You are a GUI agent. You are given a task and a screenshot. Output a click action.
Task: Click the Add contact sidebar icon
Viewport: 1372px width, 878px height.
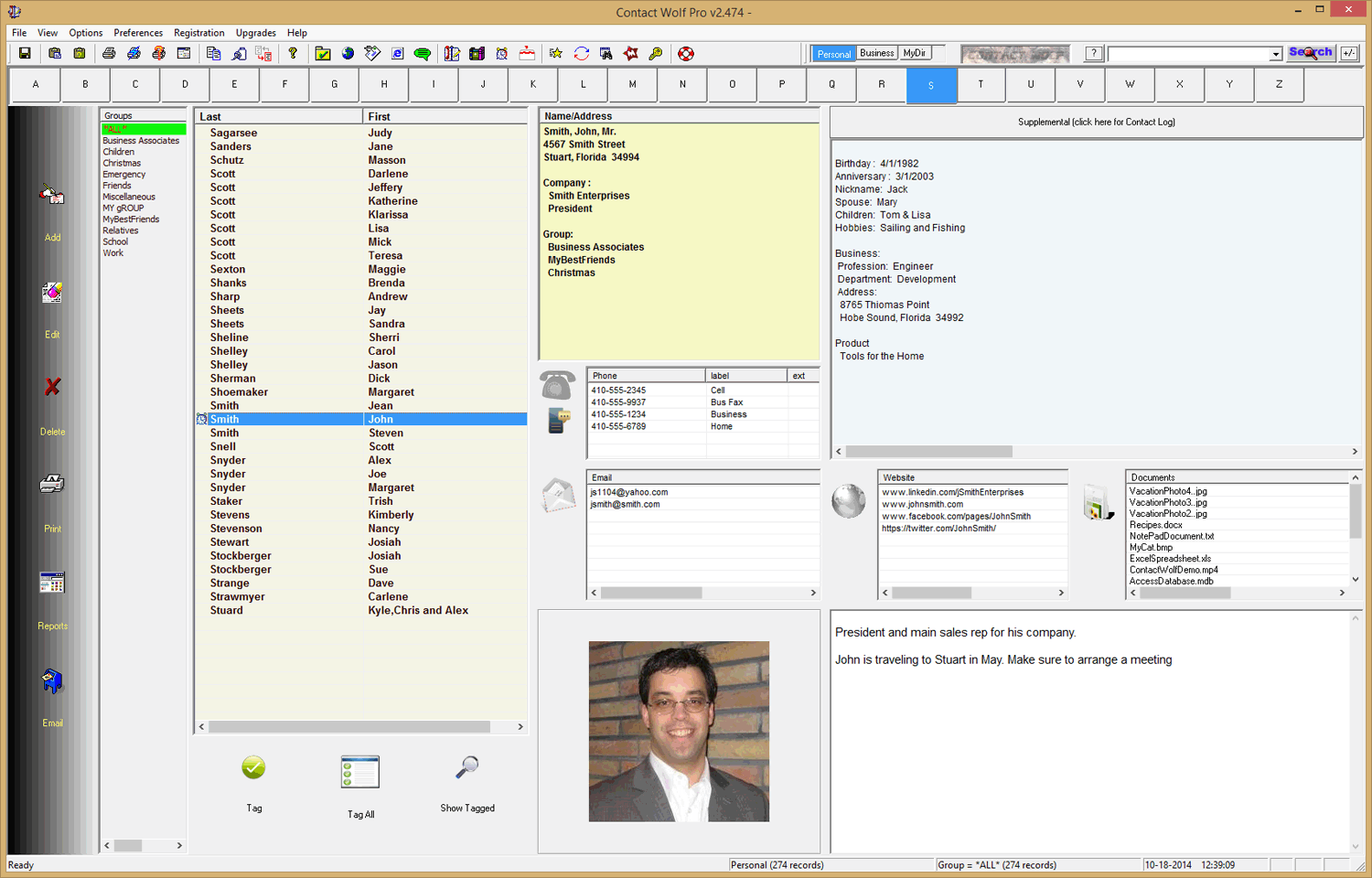(x=52, y=194)
